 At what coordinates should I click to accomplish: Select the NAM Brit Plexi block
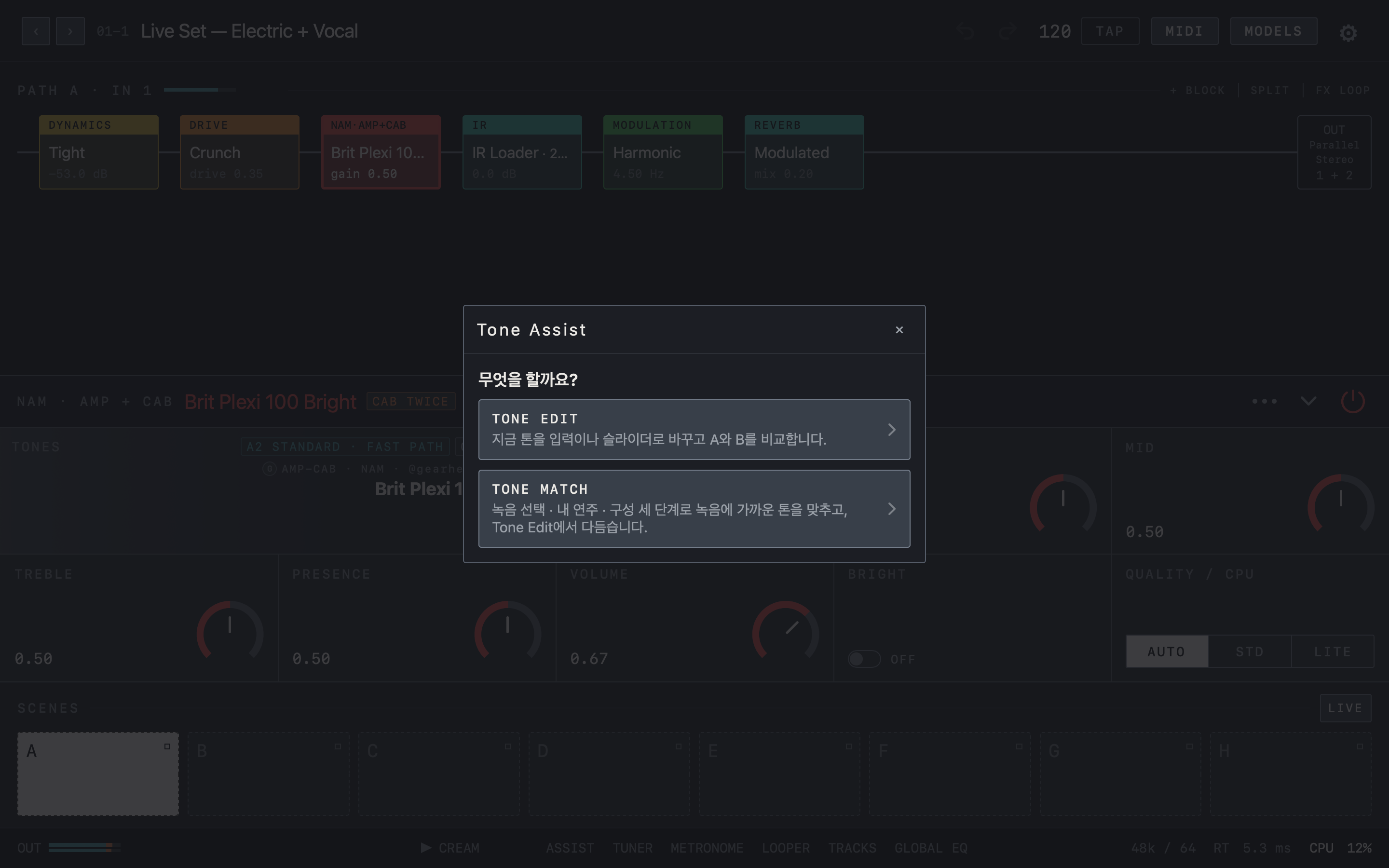pyautogui.click(x=381, y=152)
